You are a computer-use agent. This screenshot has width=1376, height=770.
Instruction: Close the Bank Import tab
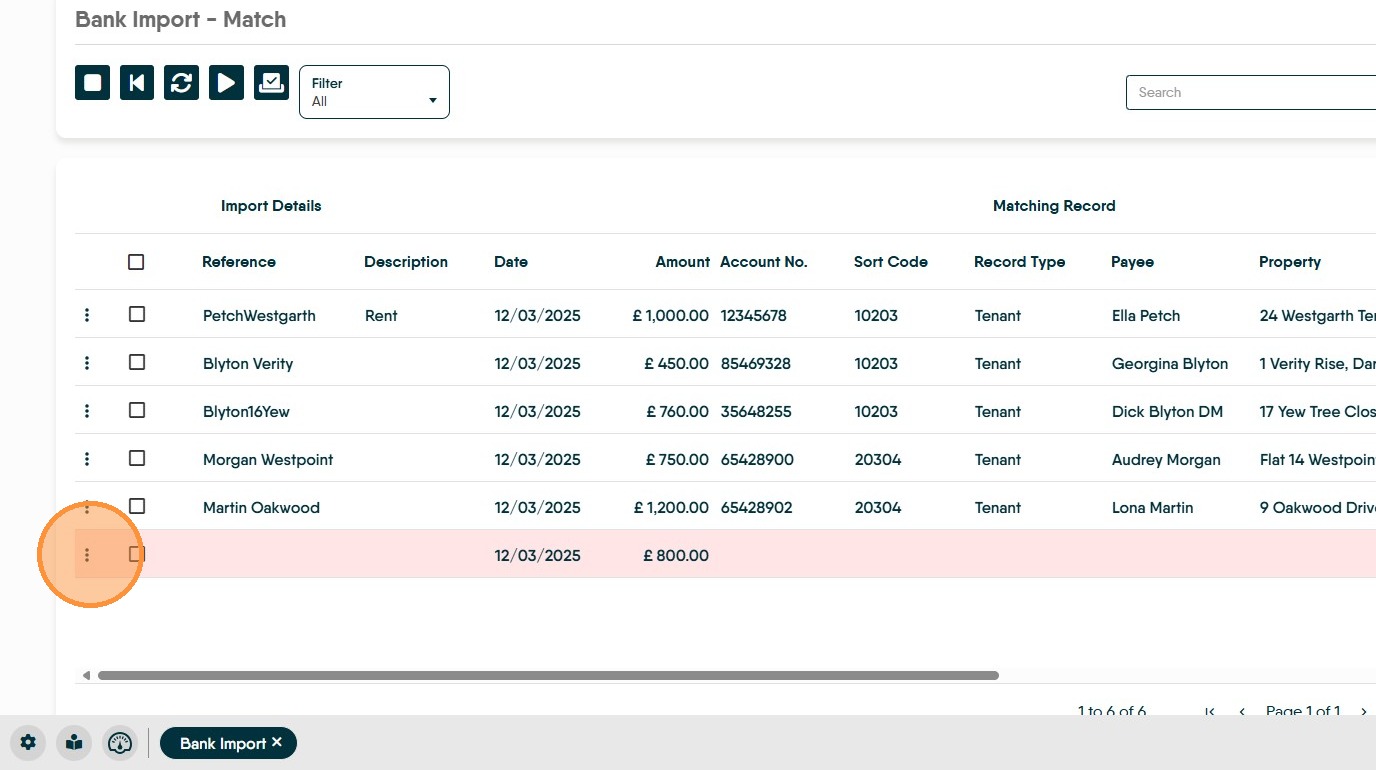point(277,742)
